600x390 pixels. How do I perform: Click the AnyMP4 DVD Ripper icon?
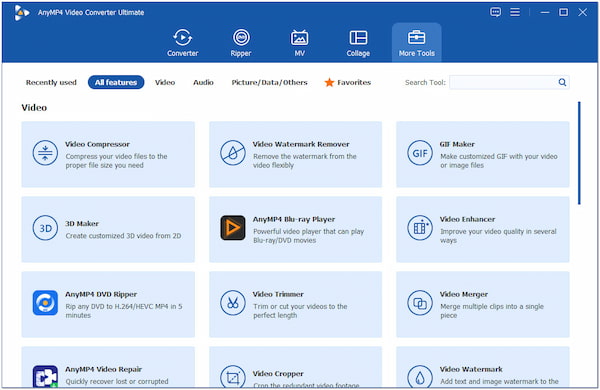(x=45, y=303)
